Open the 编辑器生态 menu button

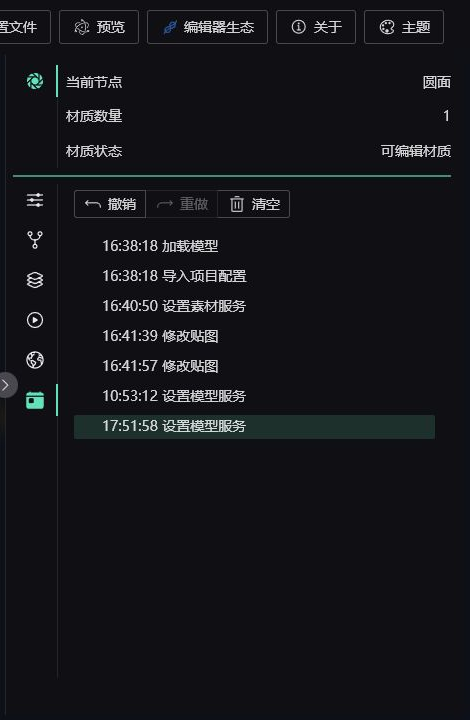point(207,27)
